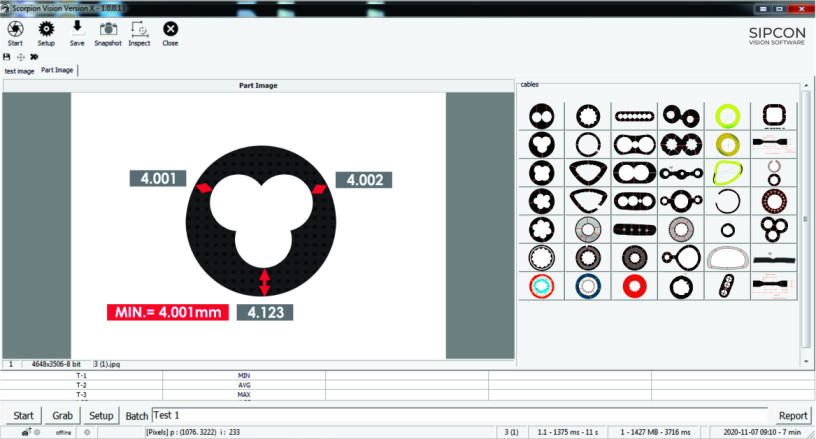Click the cables panel vertical scrollbar

[806, 220]
